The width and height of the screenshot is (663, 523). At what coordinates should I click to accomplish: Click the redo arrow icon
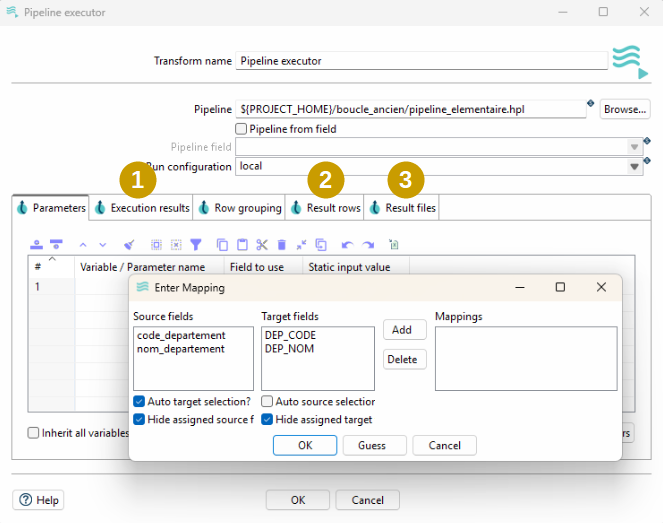coord(368,244)
